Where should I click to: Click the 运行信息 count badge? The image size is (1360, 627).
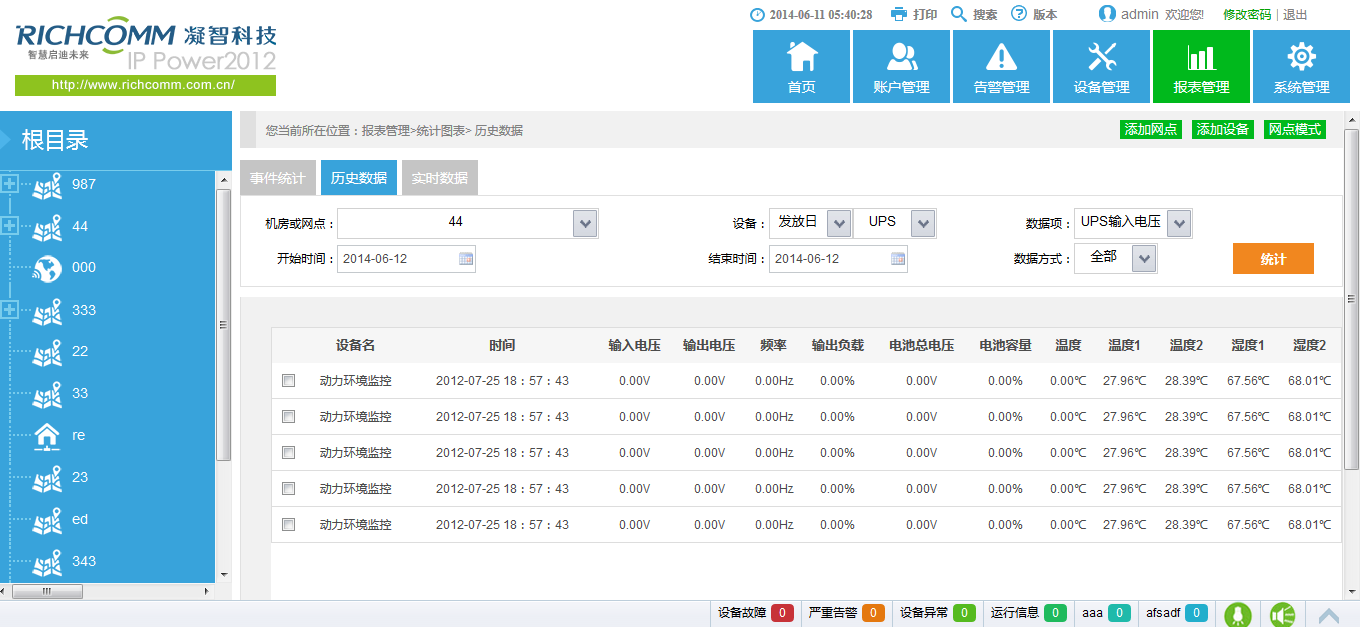[x=1055, y=613]
